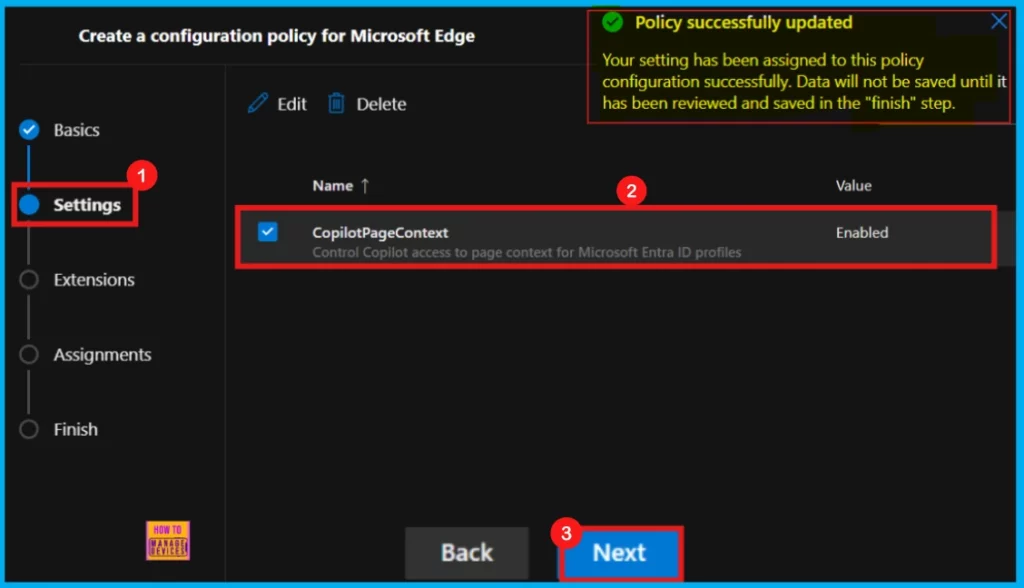
Task: Jump to the Finish step
Action: pos(76,429)
